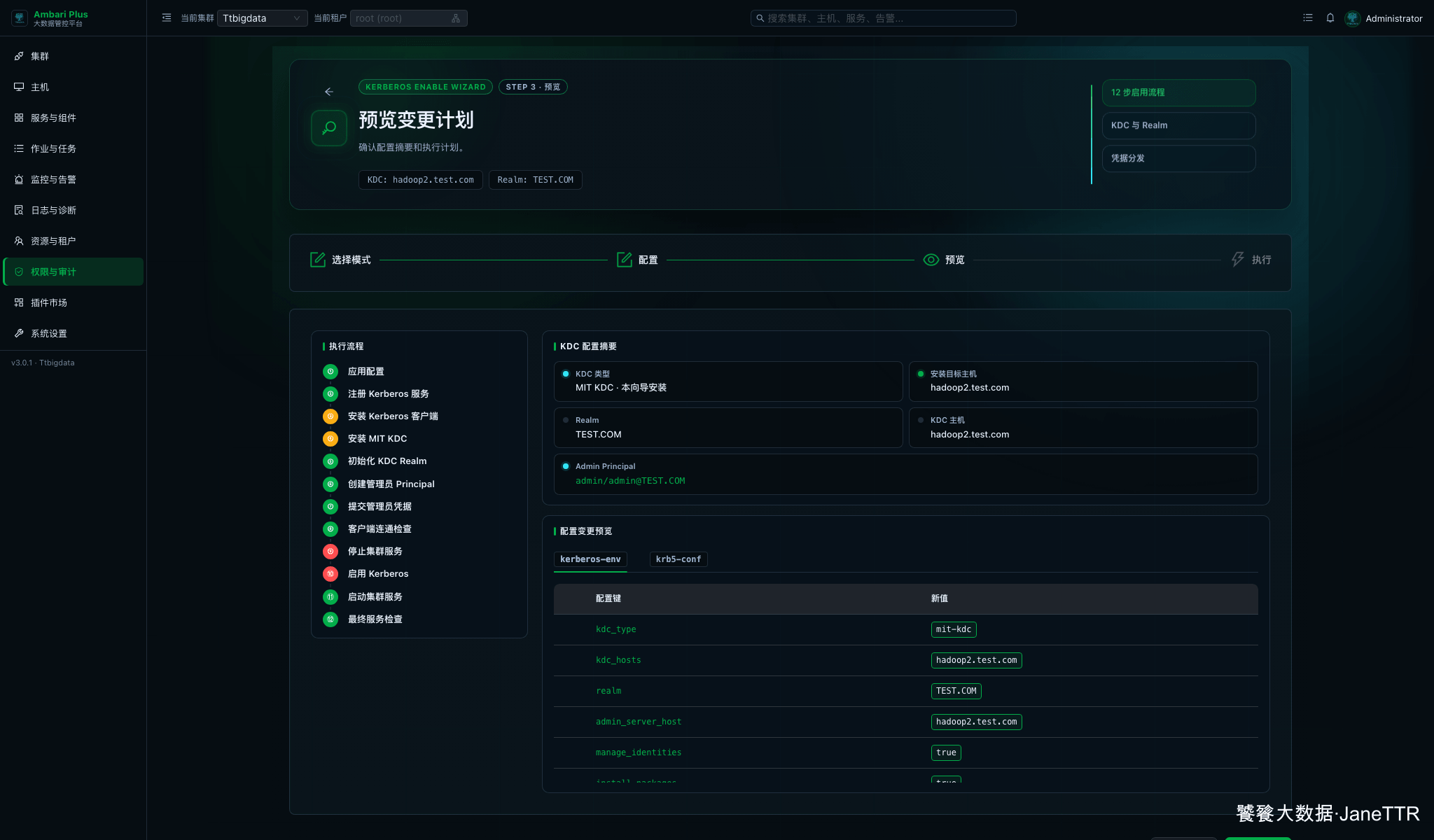
Task: Click the v3.0.1 · Ttbigdata version label
Action: pyautogui.click(x=43, y=363)
